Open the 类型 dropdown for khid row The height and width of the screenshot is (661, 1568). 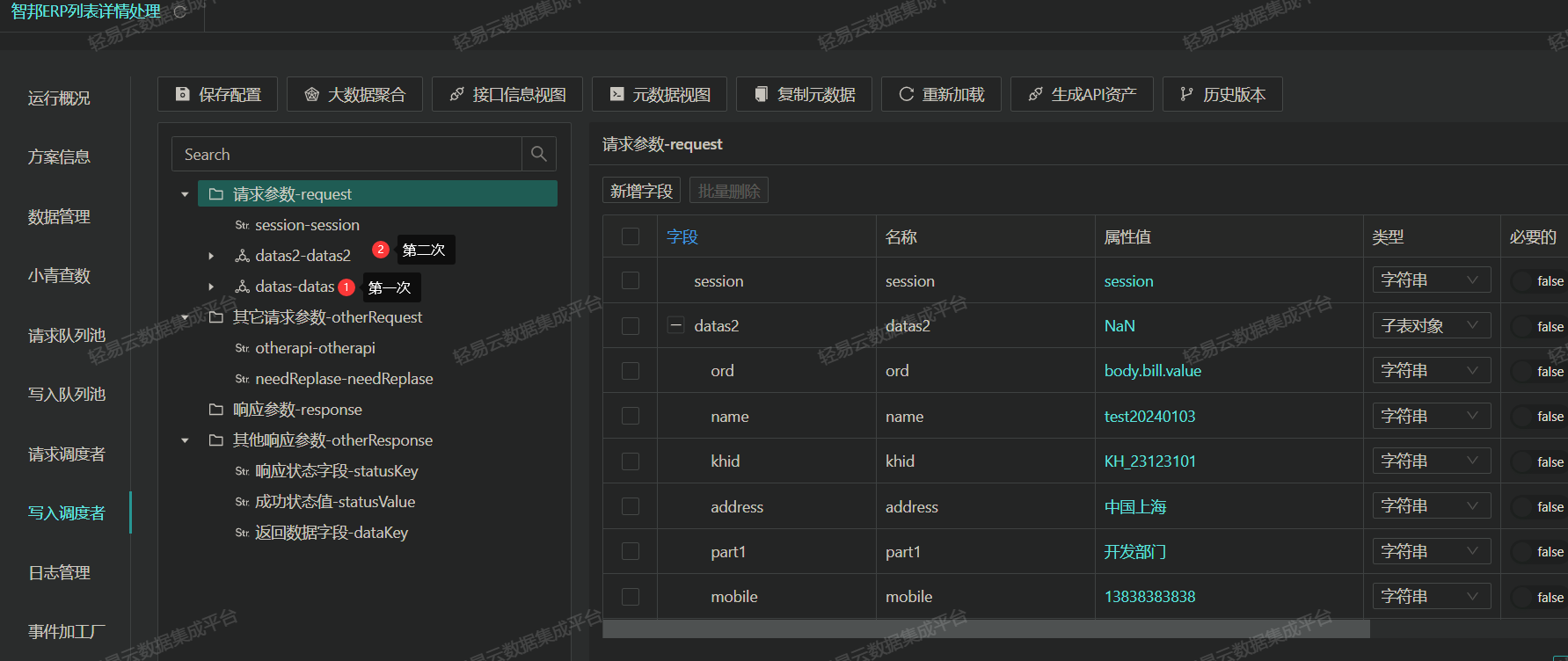point(1432,461)
